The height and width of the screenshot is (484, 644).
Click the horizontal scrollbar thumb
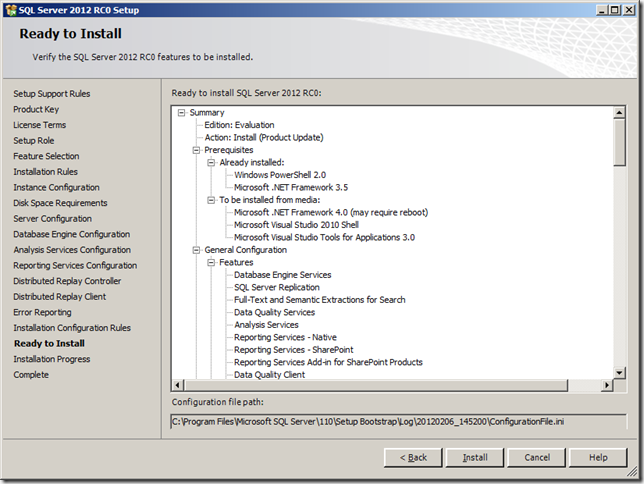[376, 385]
